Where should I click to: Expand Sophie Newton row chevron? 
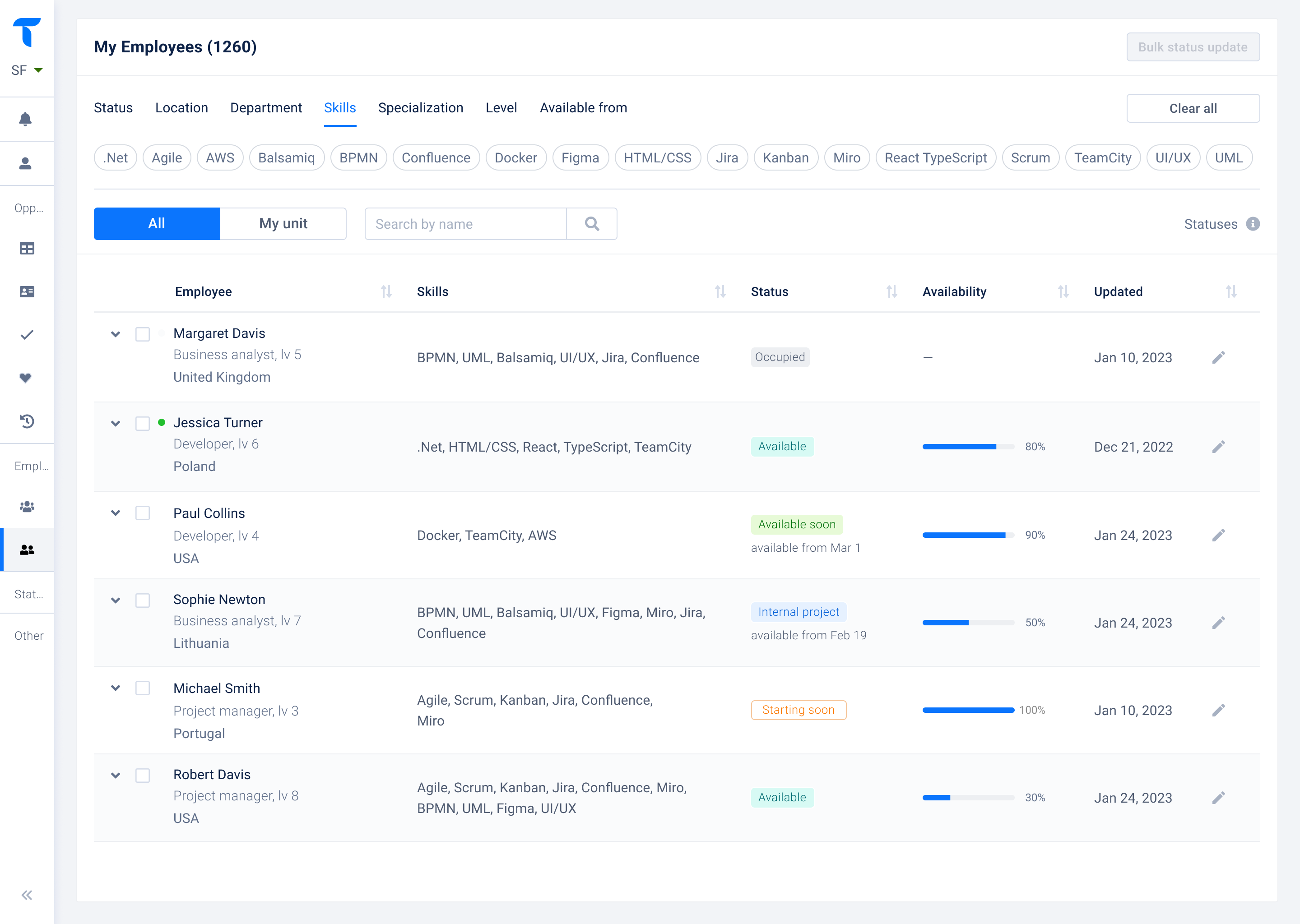[x=116, y=600]
